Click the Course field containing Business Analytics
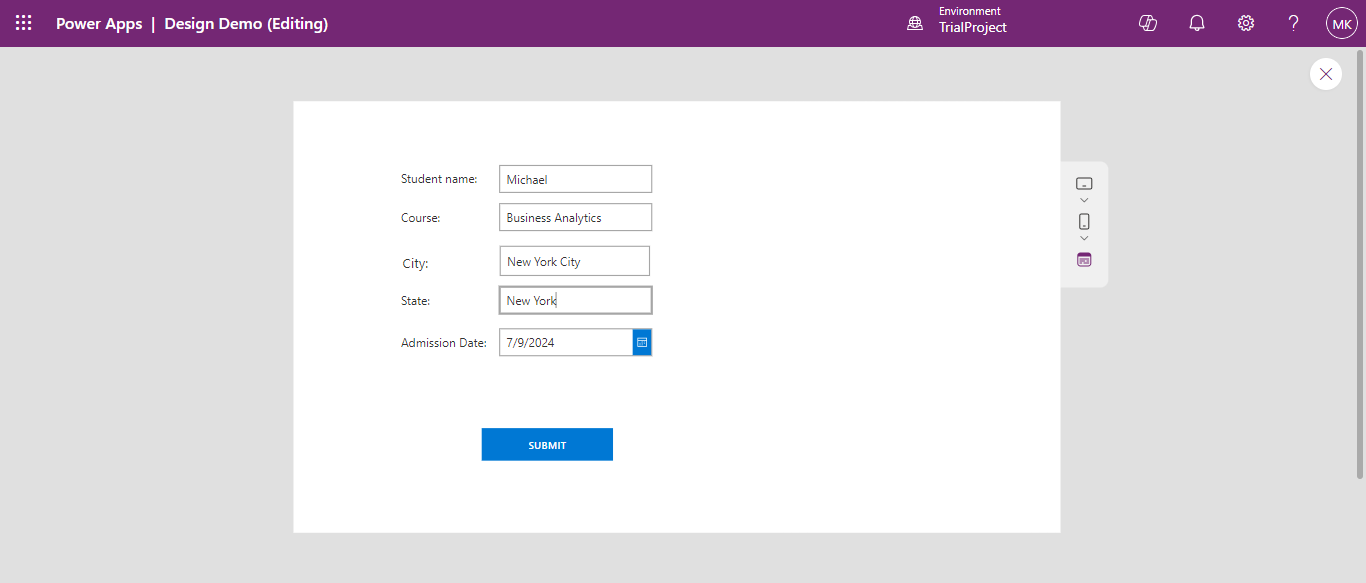The width and height of the screenshot is (1366, 583). coord(575,217)
